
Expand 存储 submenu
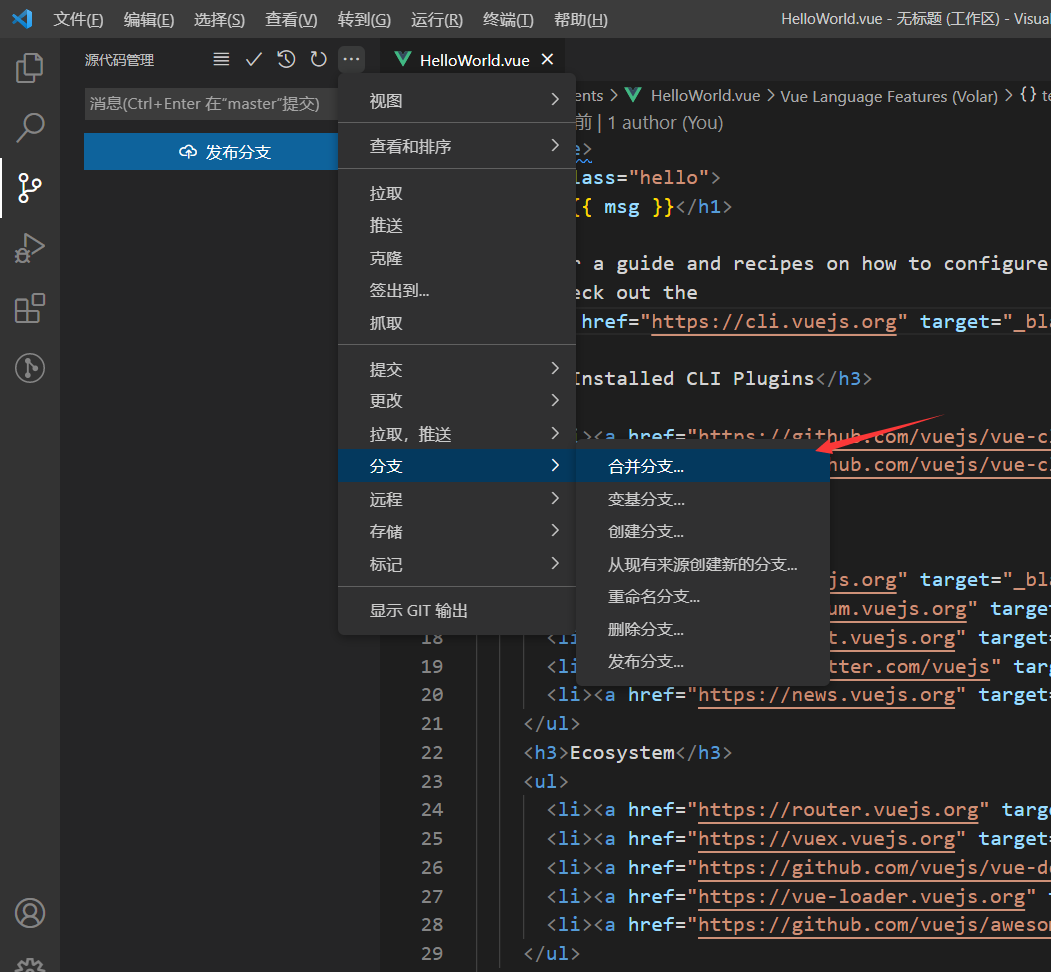457,531
